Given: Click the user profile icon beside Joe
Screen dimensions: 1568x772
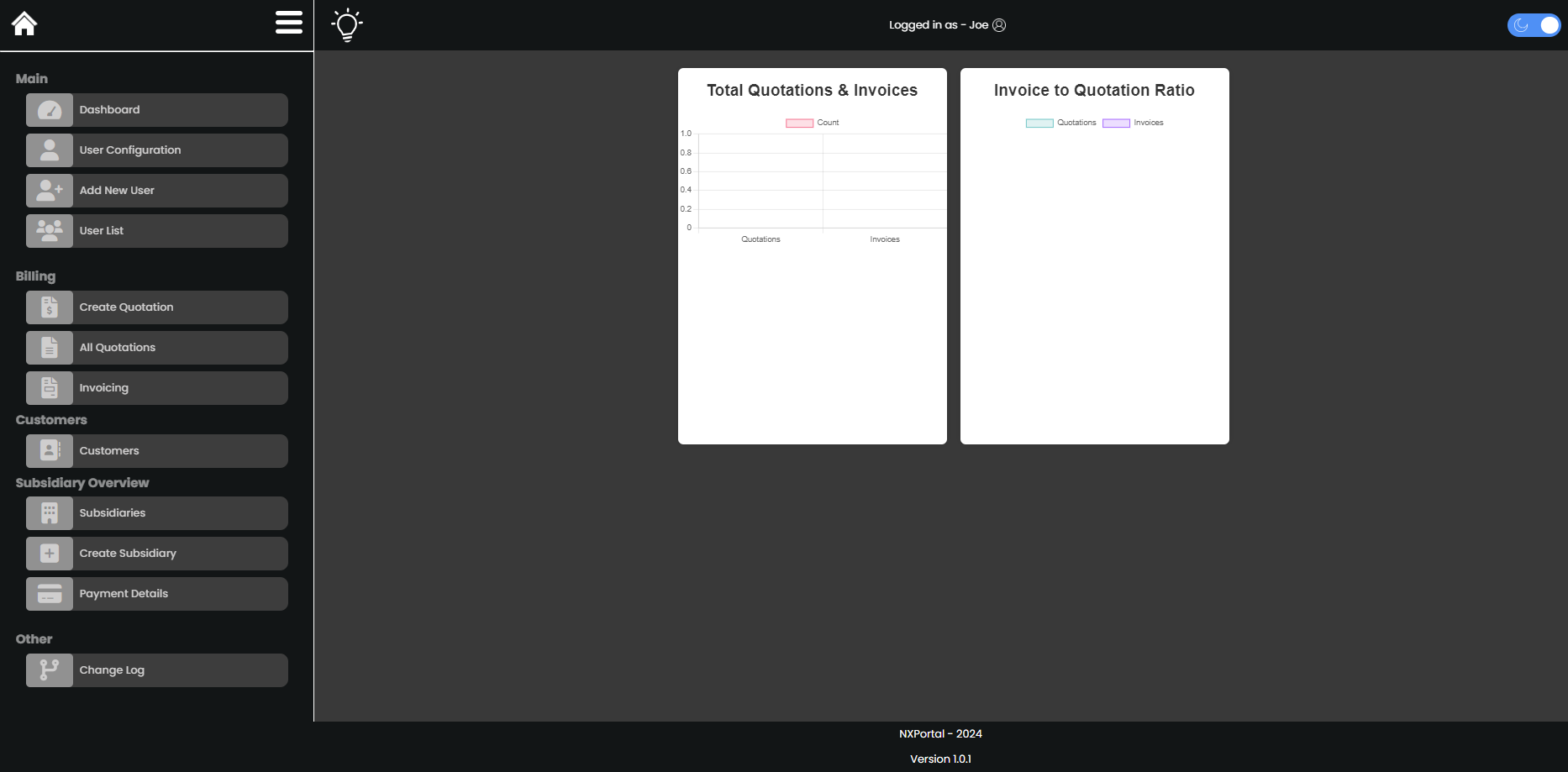Looking at the screenshot, I should pos(999,25).
